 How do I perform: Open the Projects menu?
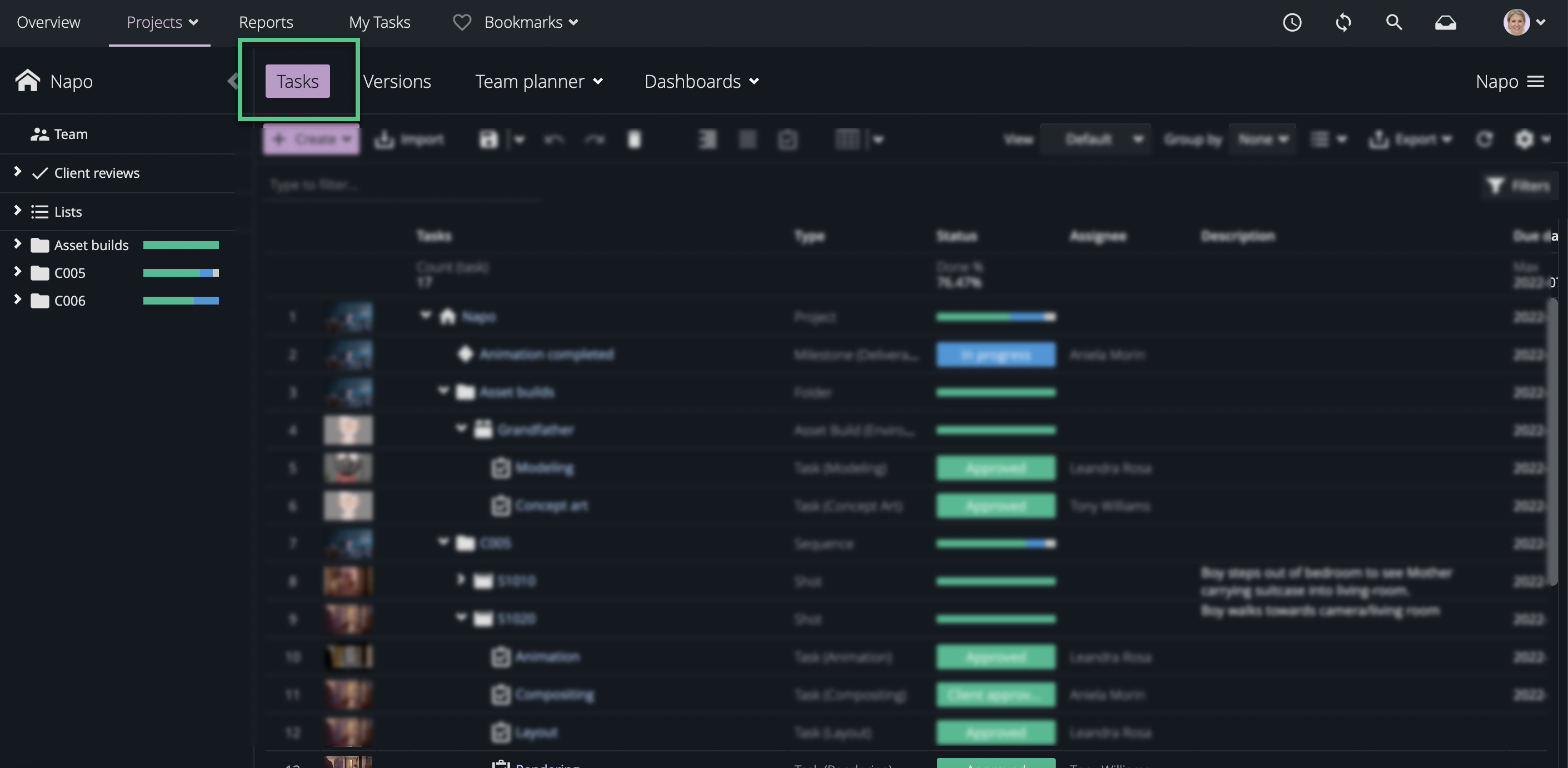pyautogui.click(x=162, y=23)
